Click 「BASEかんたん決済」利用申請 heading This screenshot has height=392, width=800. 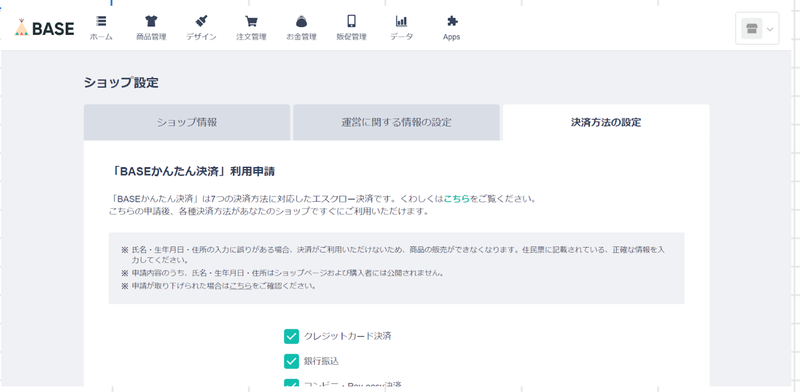[192, 172]
